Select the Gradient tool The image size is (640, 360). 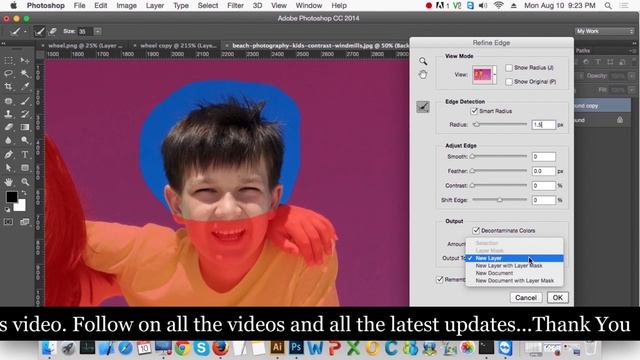tap(25, 127)
